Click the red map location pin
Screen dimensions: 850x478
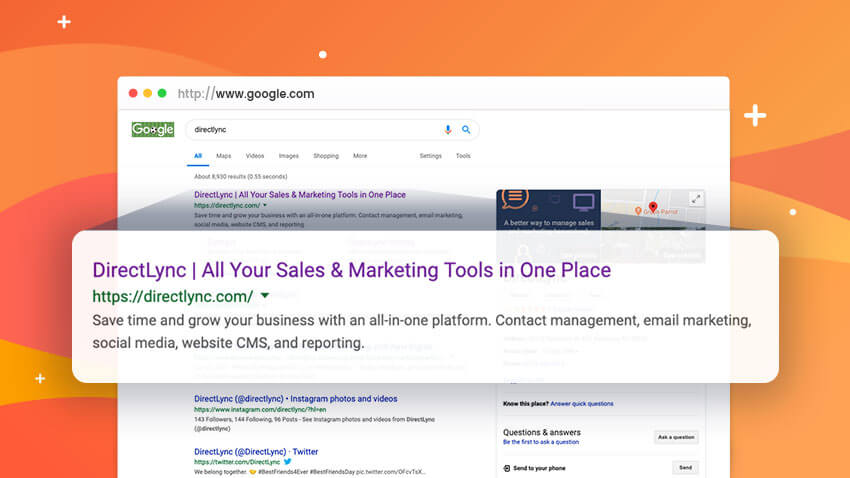pos(652,205)
